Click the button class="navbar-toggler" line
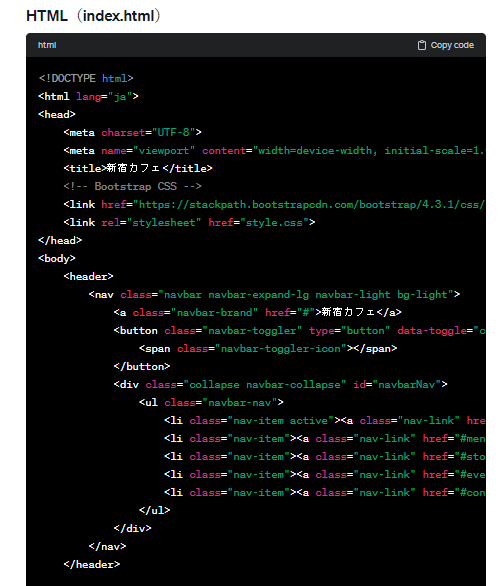 coord(299,331)
